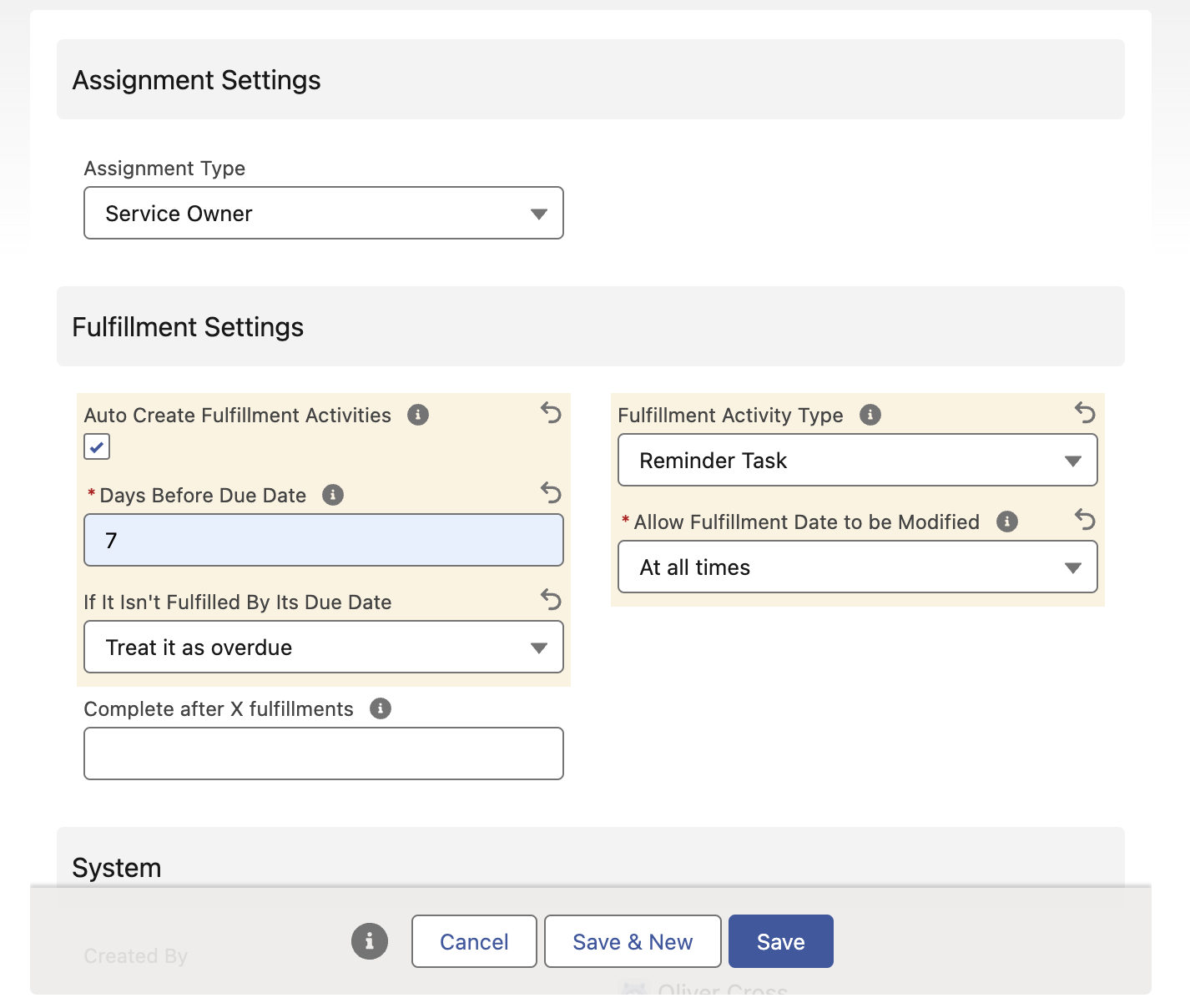Click the Save button
Viewport: 1190px width, 1008px height.
tap(781, 941)
